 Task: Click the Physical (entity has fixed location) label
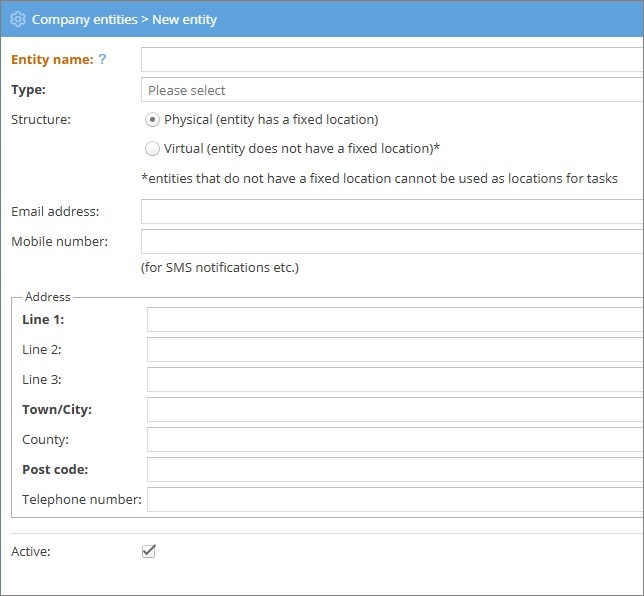(271, 119)
